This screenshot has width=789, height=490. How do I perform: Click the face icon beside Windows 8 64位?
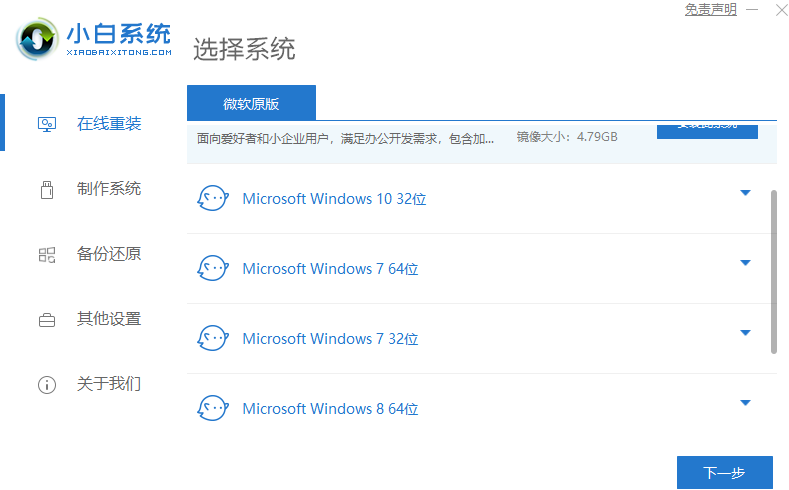click(212, 408)
